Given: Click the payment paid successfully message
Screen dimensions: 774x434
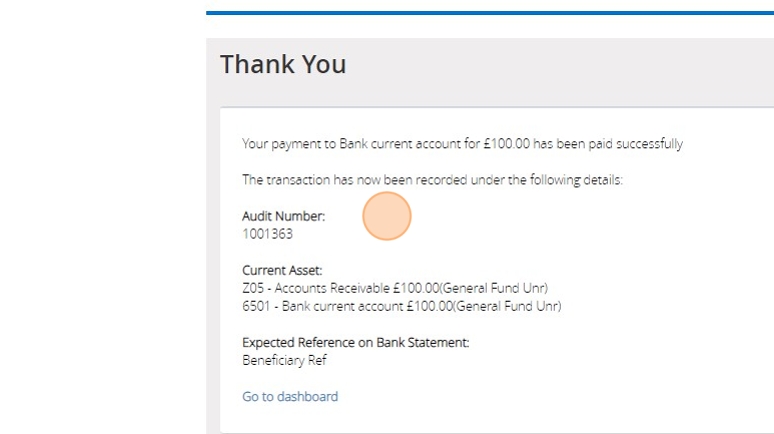Looking at the screenshot, I should coord(462,144).
